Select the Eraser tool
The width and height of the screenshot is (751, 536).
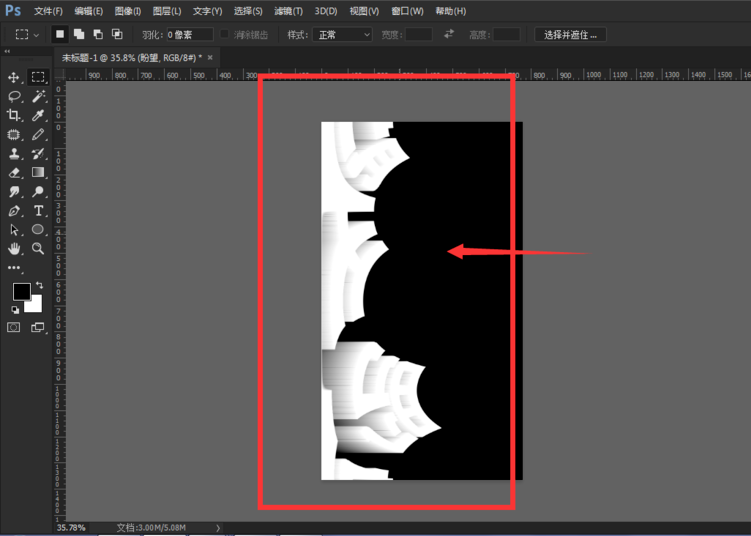[14, 172]
